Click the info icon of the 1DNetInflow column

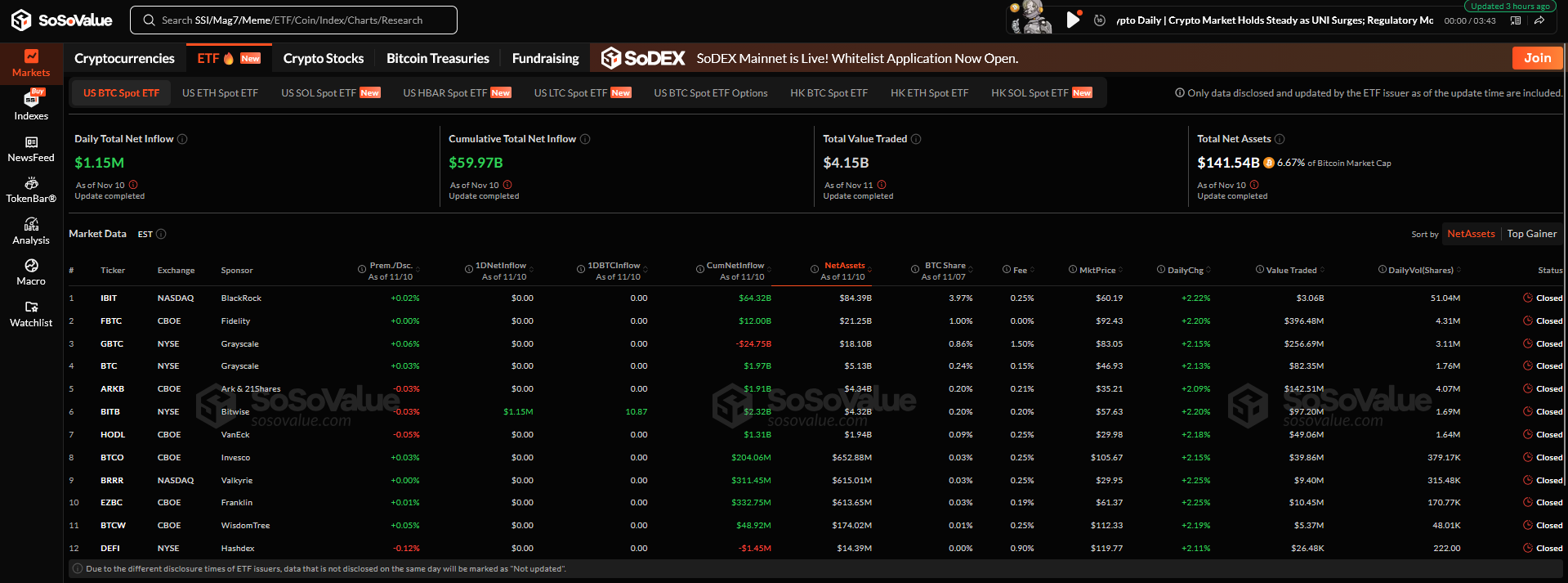tap(469, 269)
